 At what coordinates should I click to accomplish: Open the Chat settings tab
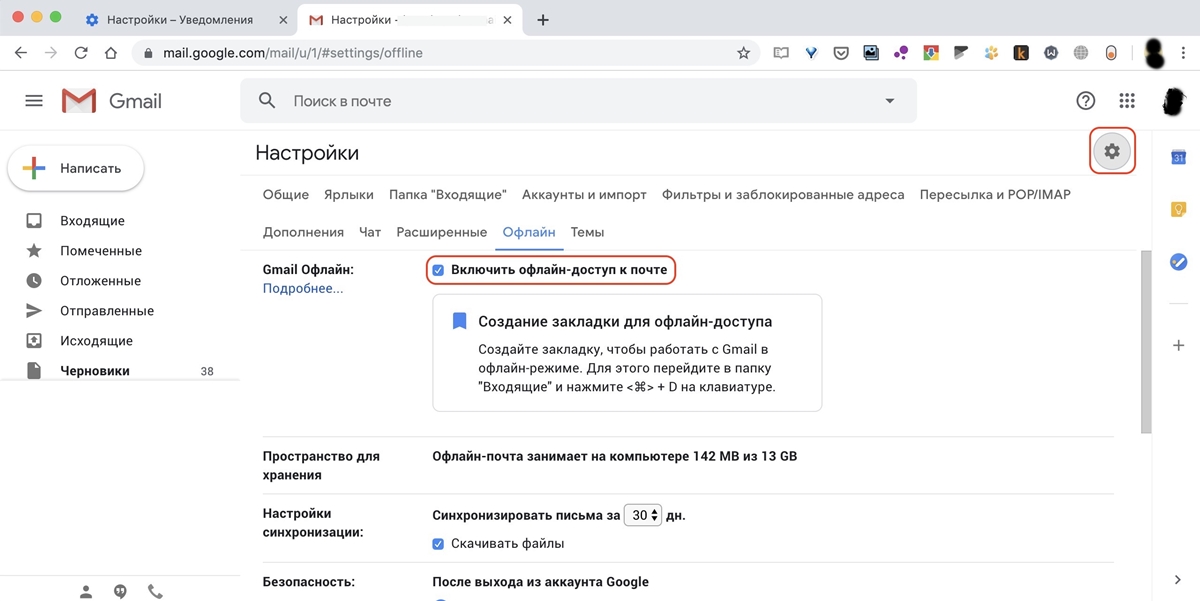pos(370,232)
